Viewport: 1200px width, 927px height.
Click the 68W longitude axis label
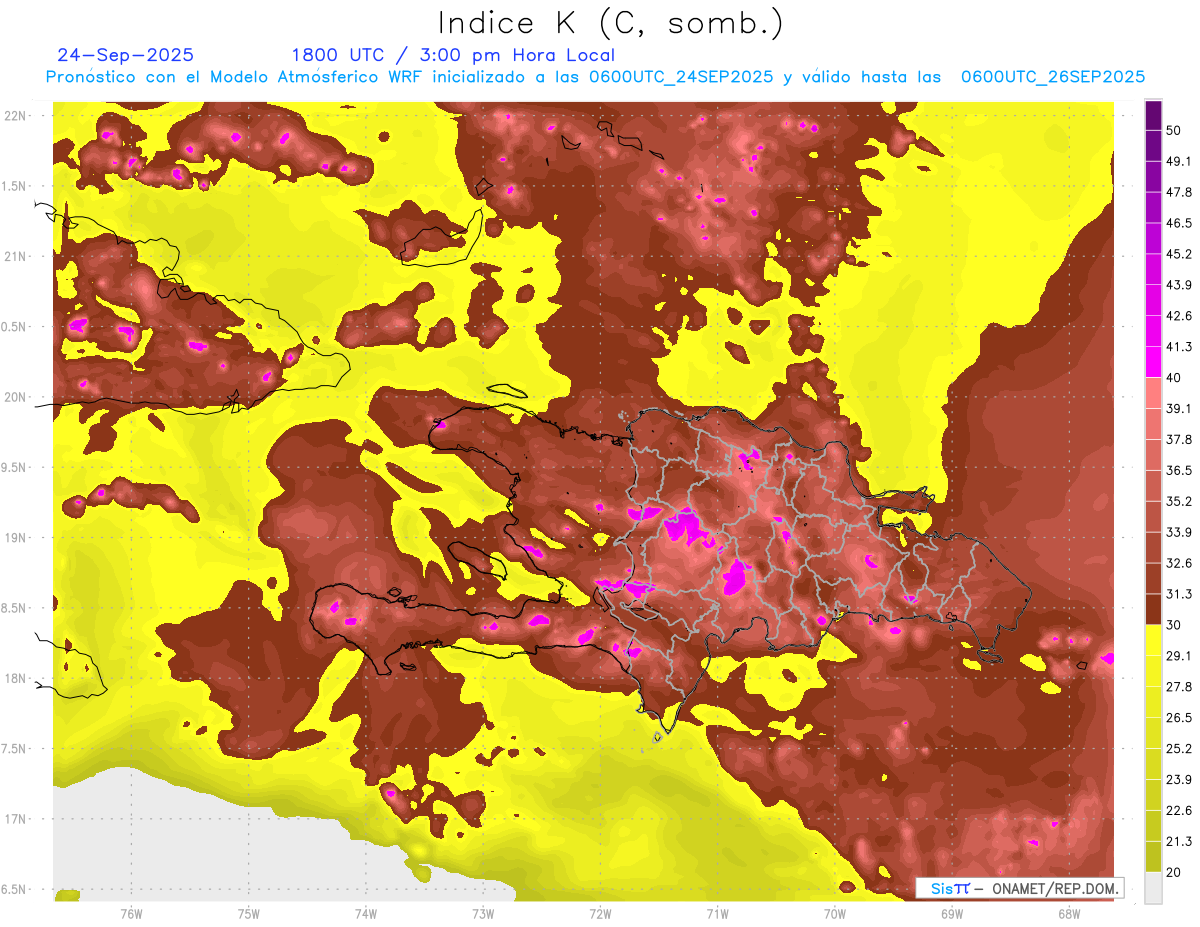(x=1068, y=913)
